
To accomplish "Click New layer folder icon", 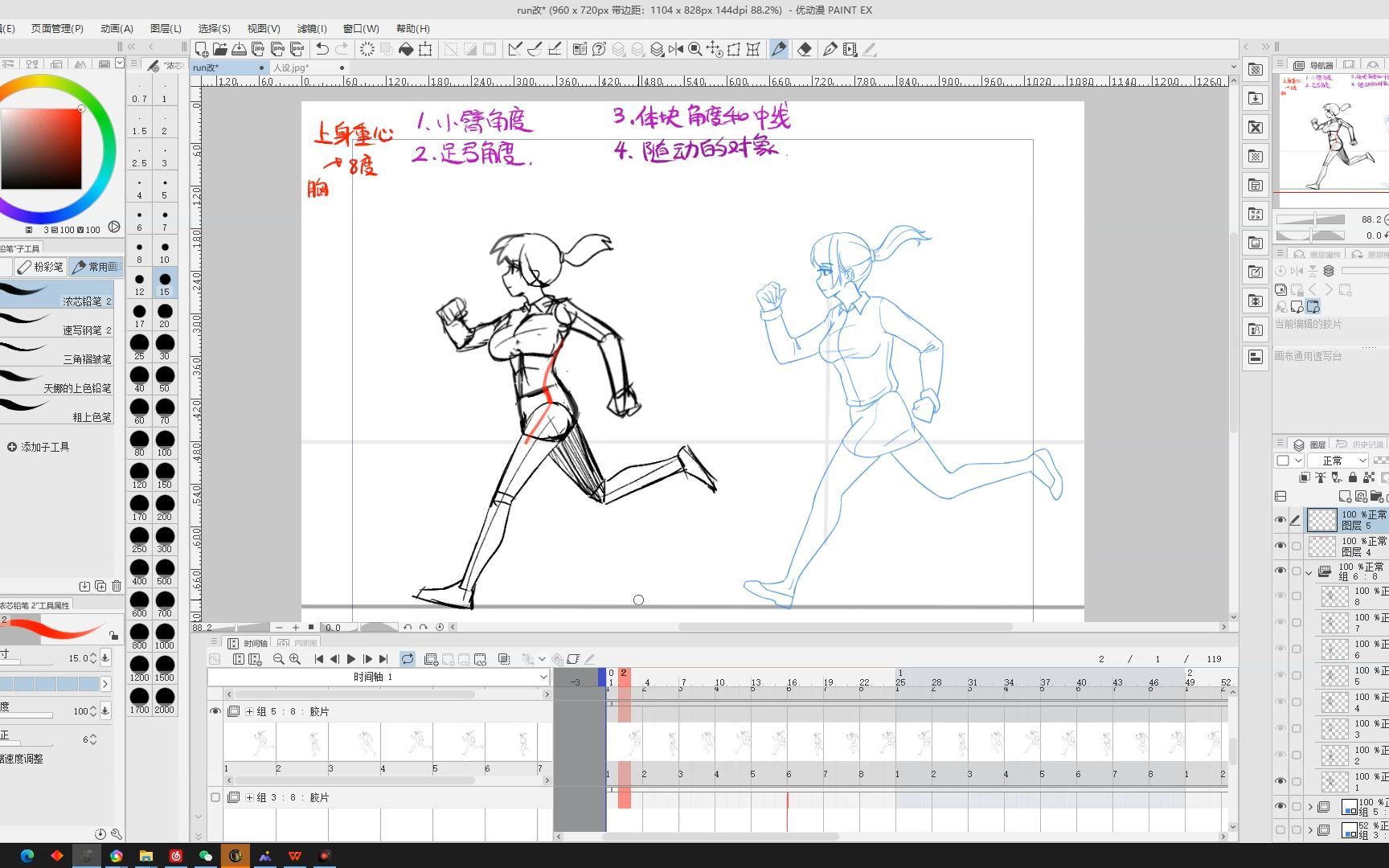I will pyautogui.click(x=1377, y=497).
